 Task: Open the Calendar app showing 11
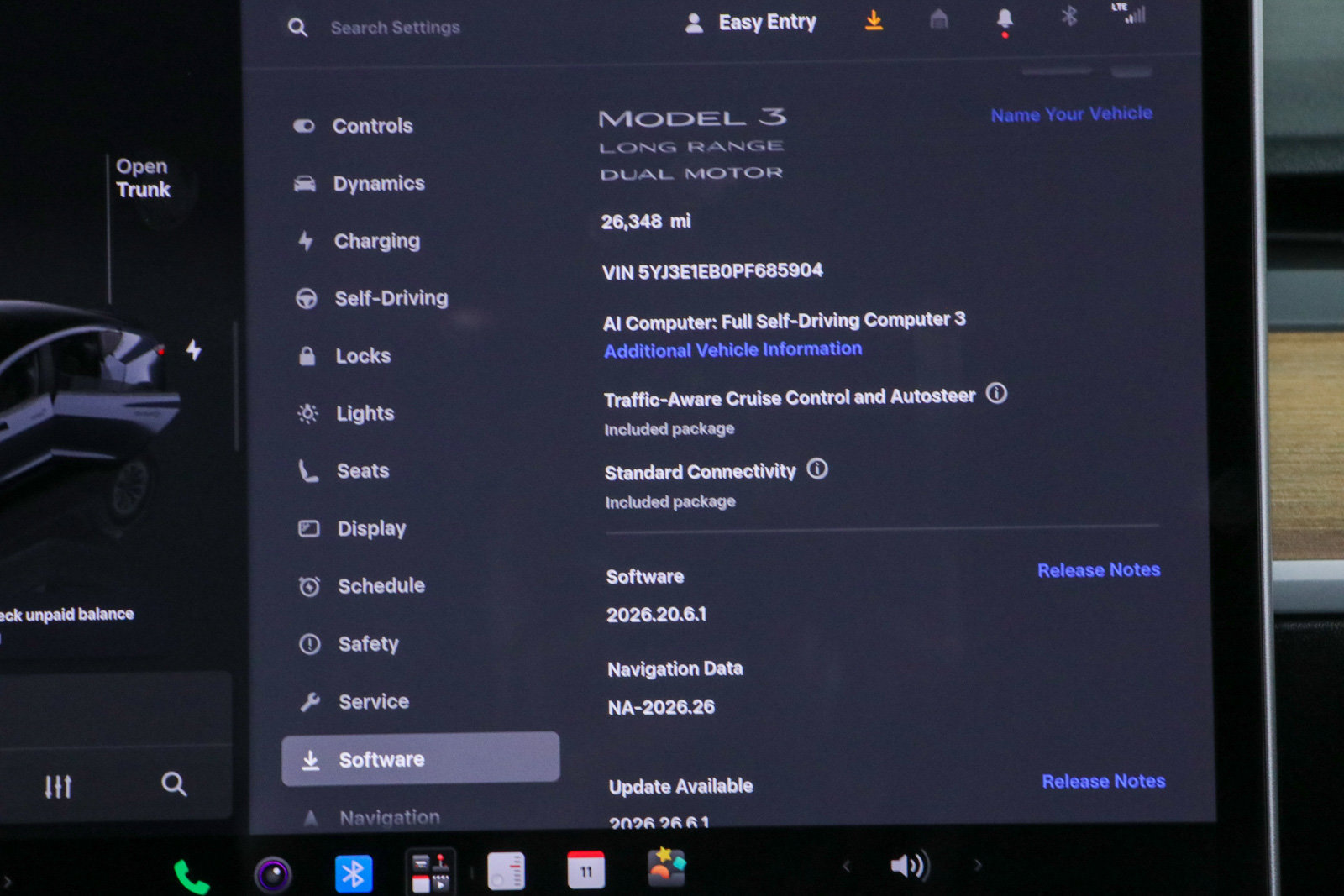coord(585,869)
